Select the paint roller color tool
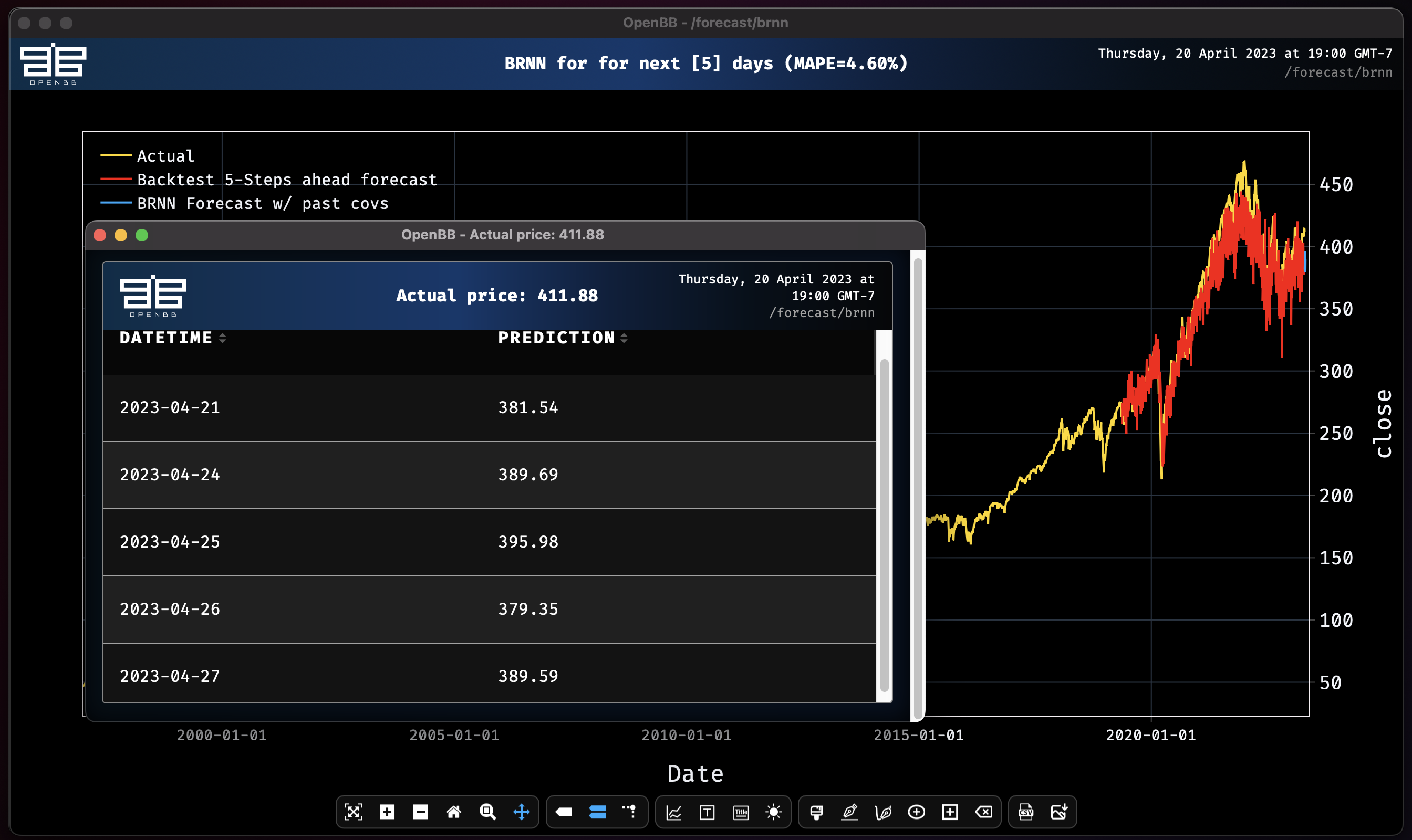 [x=816, y=812]
